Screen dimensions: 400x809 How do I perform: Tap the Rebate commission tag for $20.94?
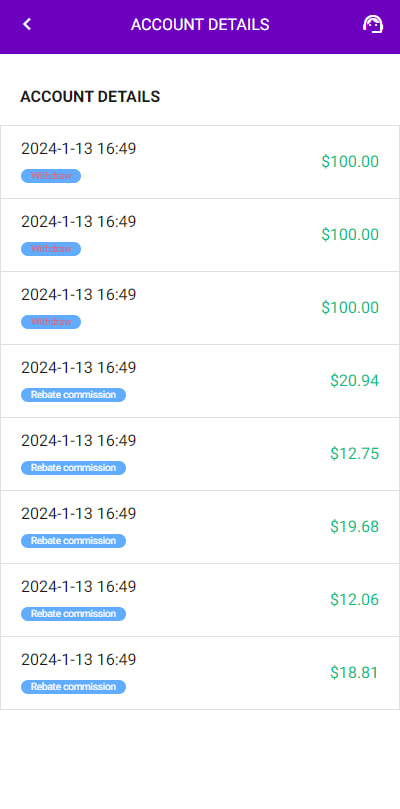coord(73,395)
